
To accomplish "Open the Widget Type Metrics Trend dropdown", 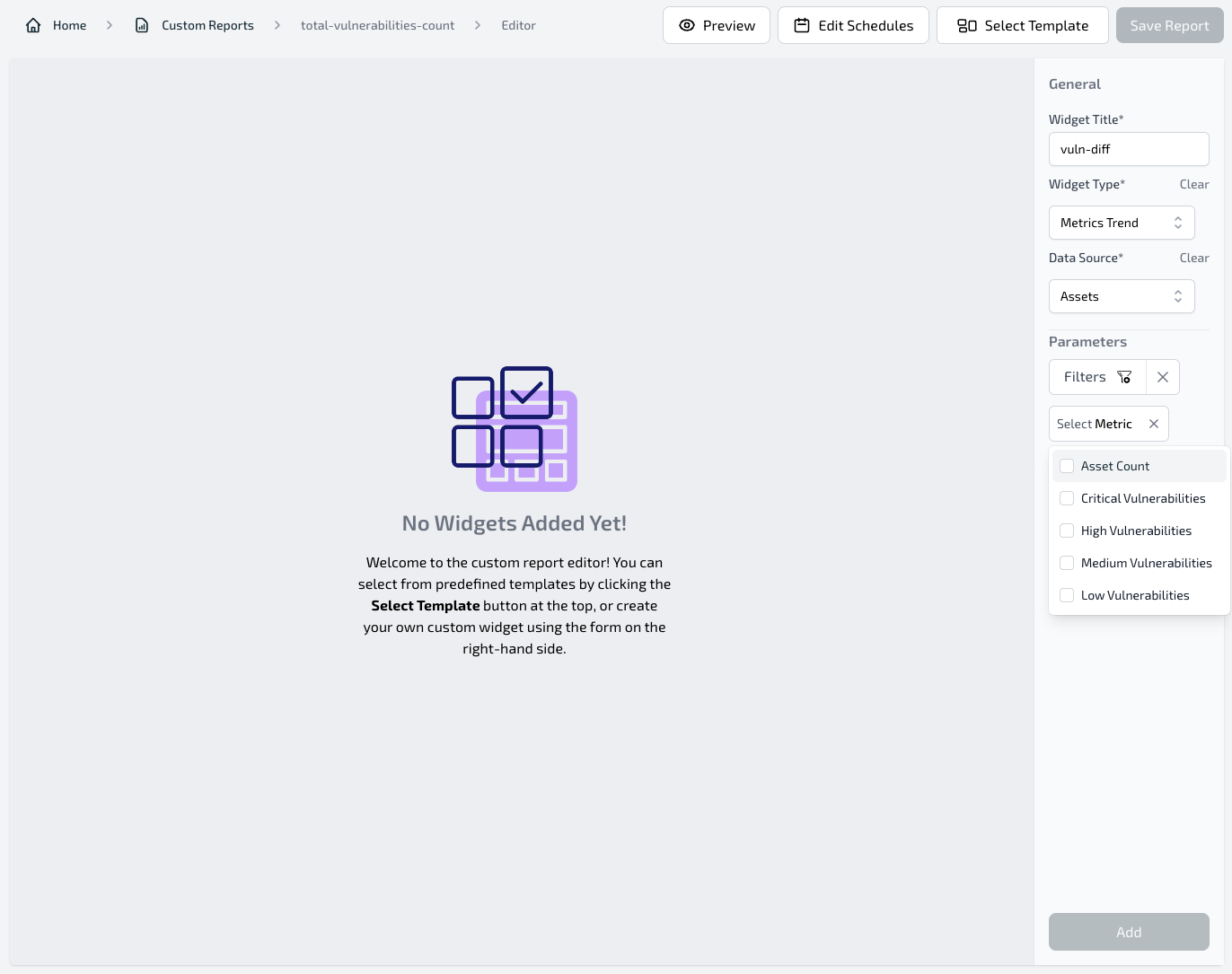I will (1122, 223).
